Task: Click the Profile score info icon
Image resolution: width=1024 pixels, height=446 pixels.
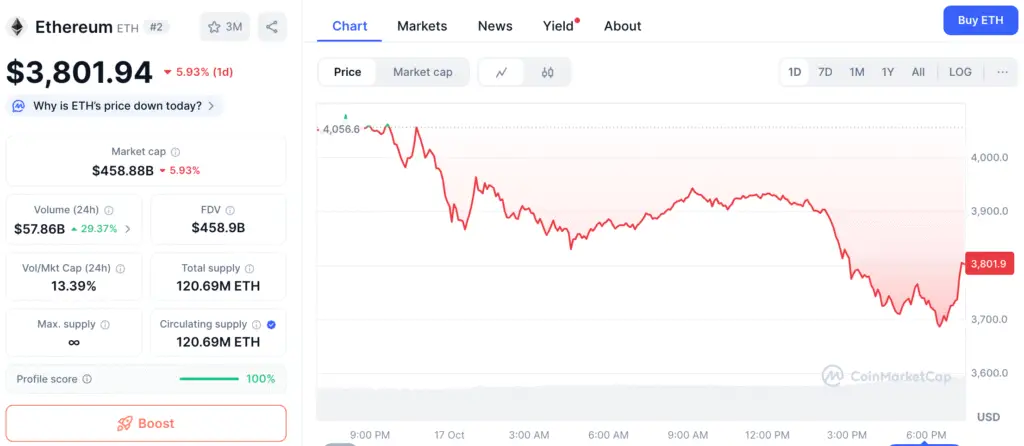Action: click(x=87, y=379)
